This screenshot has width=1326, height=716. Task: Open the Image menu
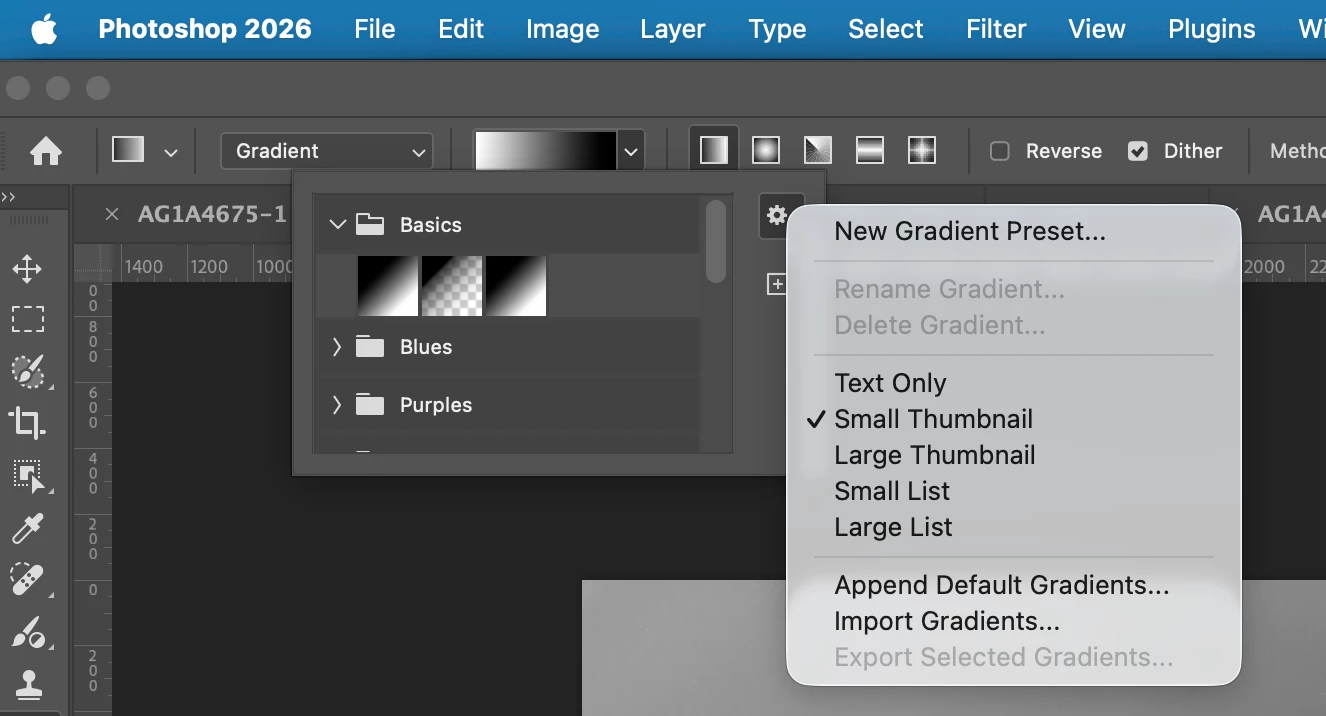point(563,29)
